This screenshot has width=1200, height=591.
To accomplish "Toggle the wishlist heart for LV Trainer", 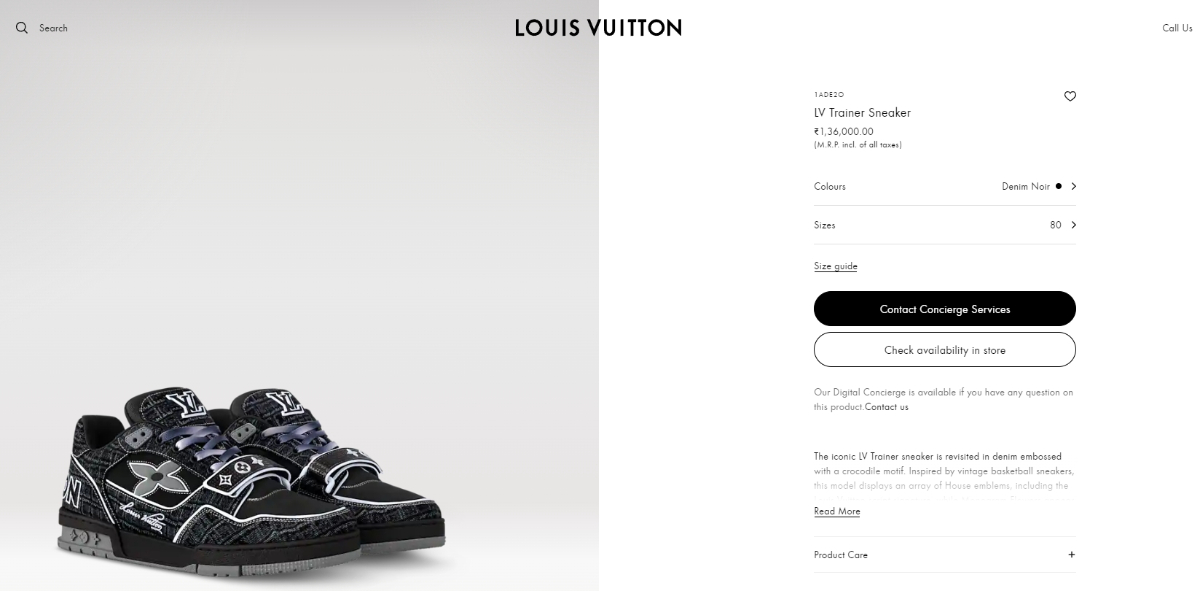I will pos(1070,96).
